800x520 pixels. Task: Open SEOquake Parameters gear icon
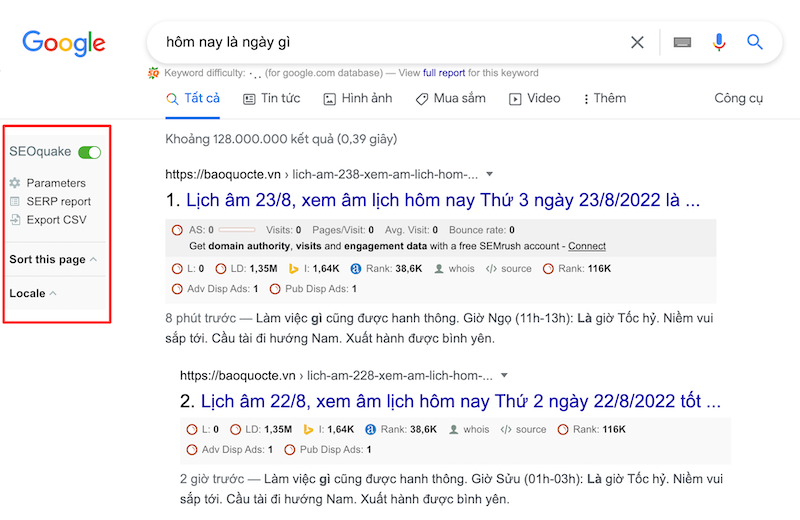pos(15,183)
